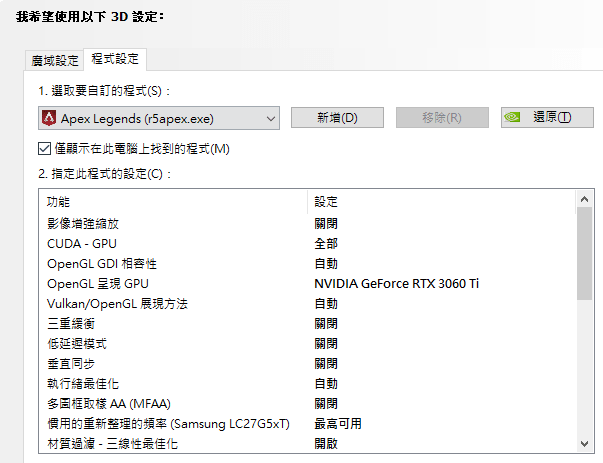Click the 全部 value for CUDA - GPU
Viewport: 603px width, 463px height.
pos(326,243)
